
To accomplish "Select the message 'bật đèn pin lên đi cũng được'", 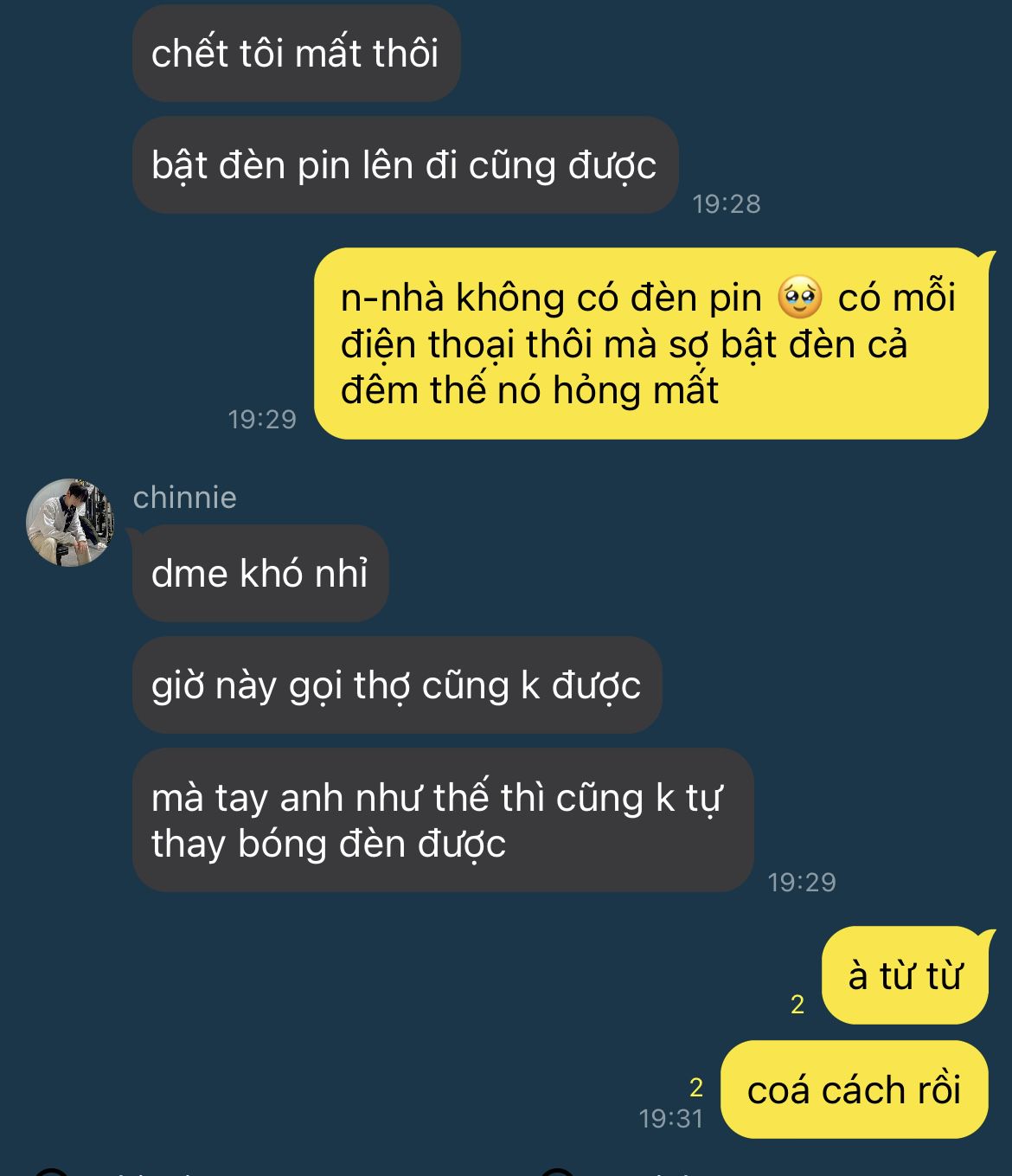I will (405, 165).
